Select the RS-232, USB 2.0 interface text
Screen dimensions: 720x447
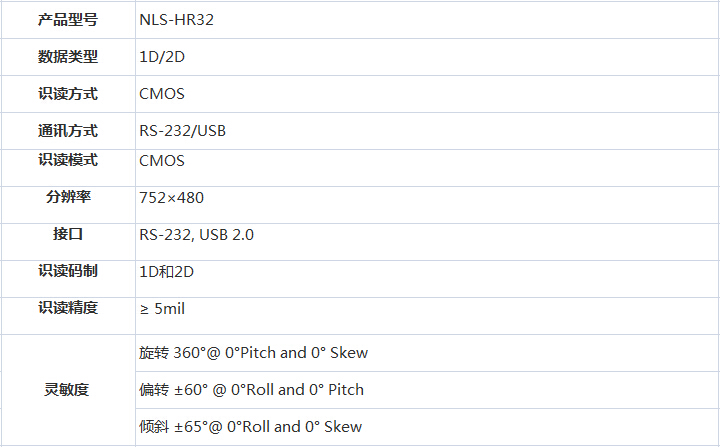(197, 235)
